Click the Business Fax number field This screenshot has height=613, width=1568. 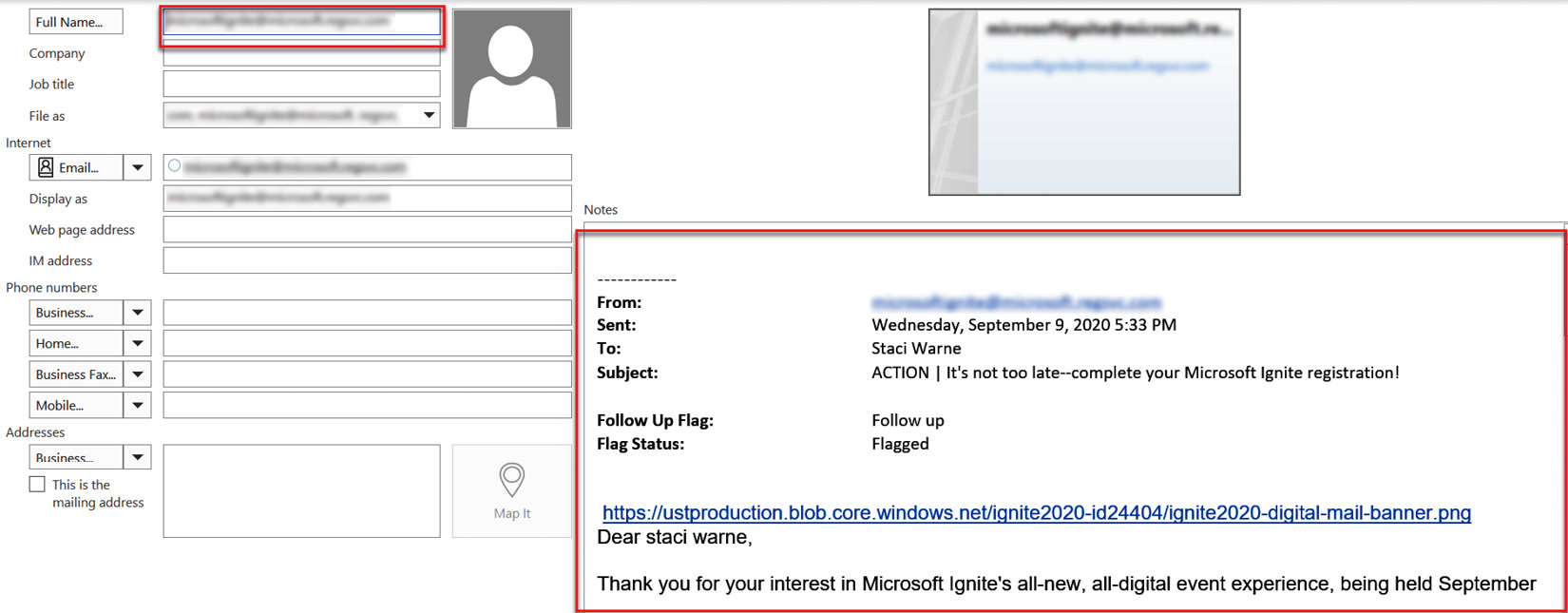[x=367, y=374]
